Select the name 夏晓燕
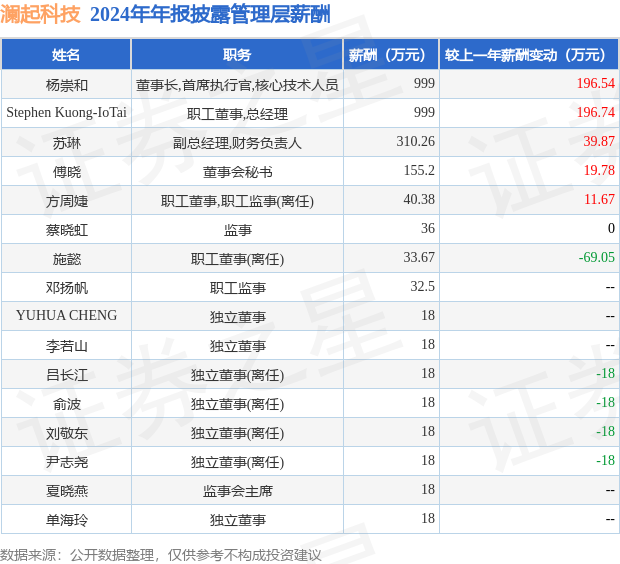 pyautogui.click(x=66, y=491)
